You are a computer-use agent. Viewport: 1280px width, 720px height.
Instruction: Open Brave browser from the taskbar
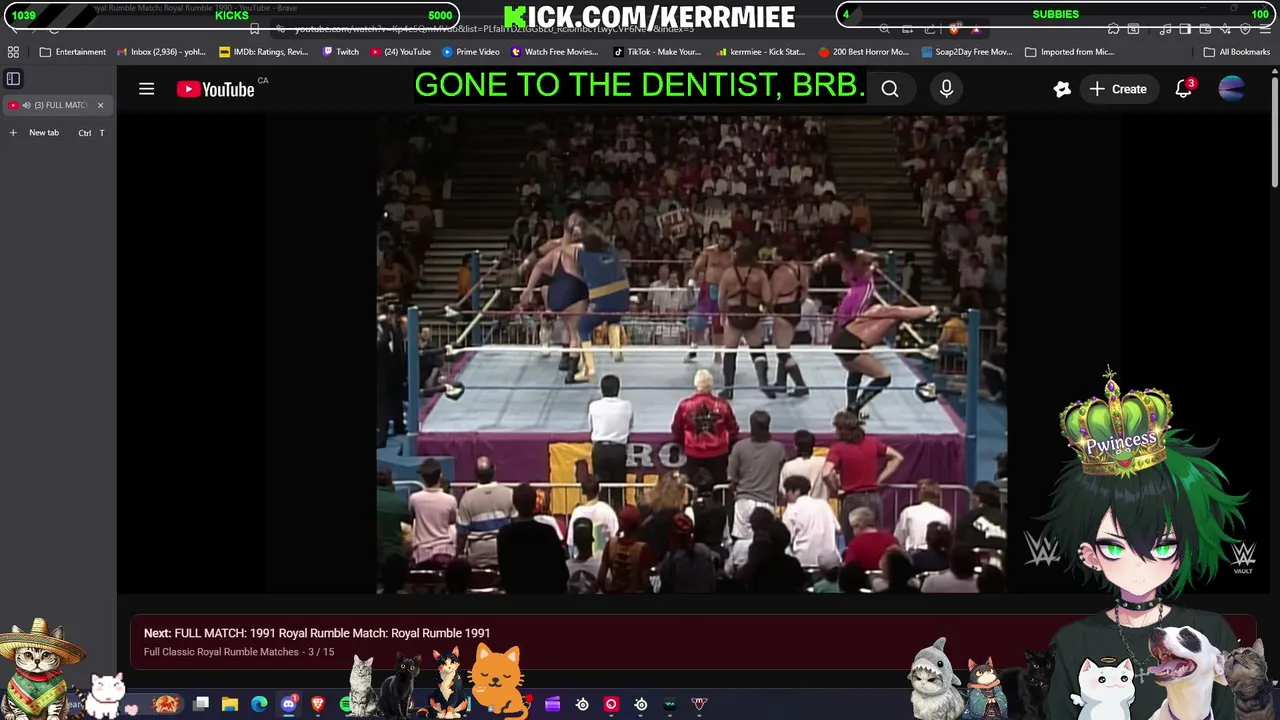click(318, 704)
